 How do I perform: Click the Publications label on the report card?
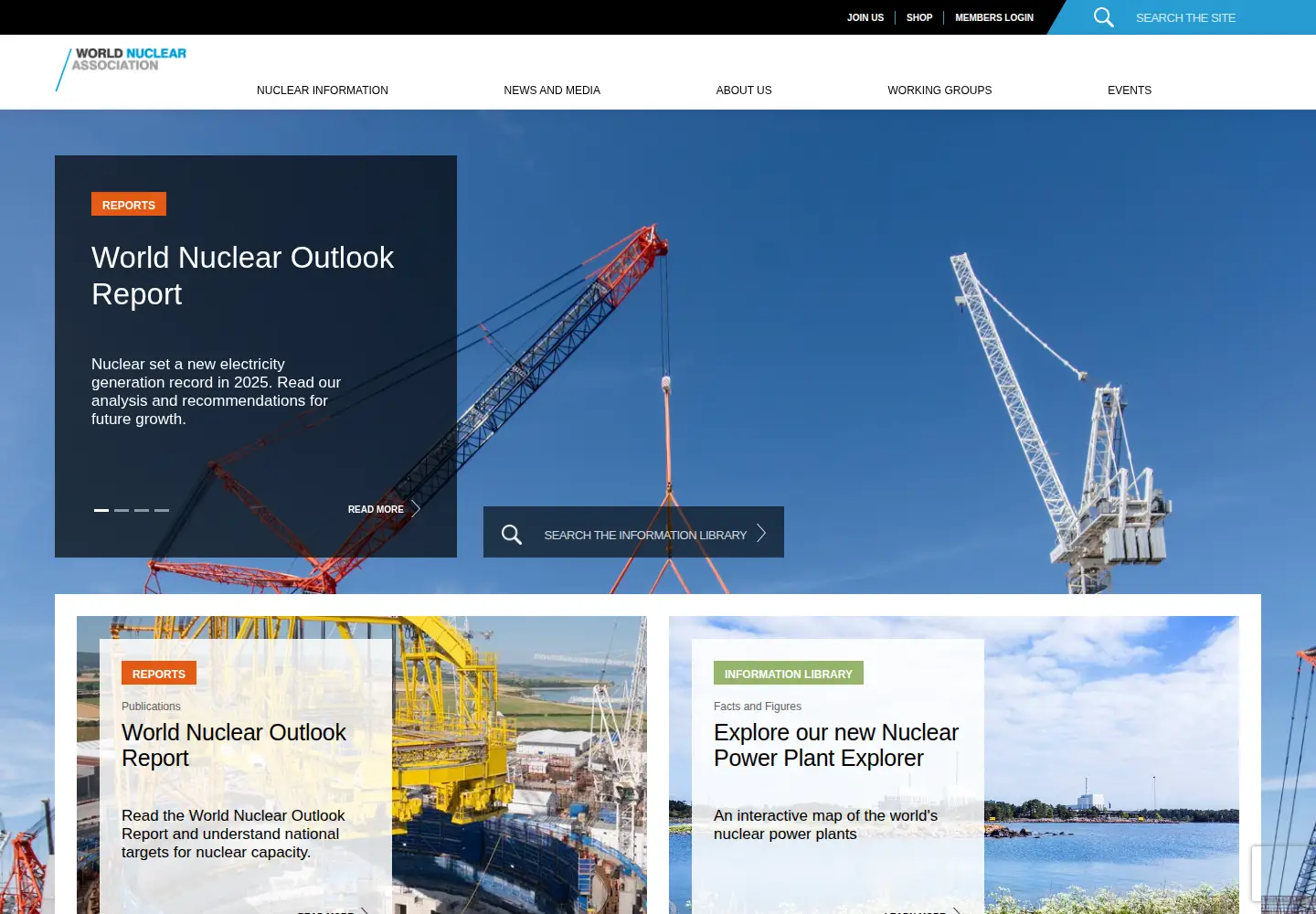coord(151,707)
